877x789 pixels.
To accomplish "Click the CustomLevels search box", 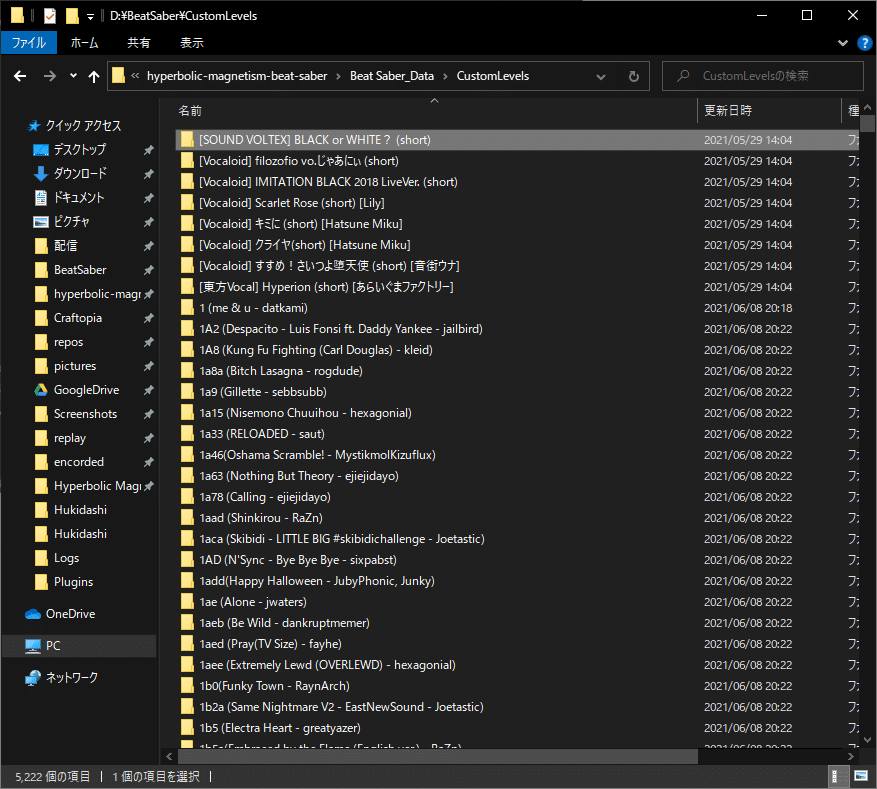I will click(762, 76).
